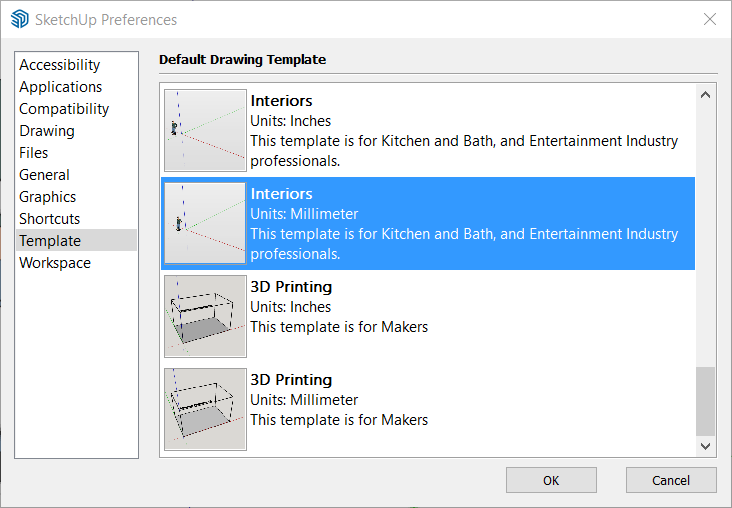This screenshot has height=508, width=732.
Task: Click the template list scrollbar thumb
Action: tap(705, 401)
